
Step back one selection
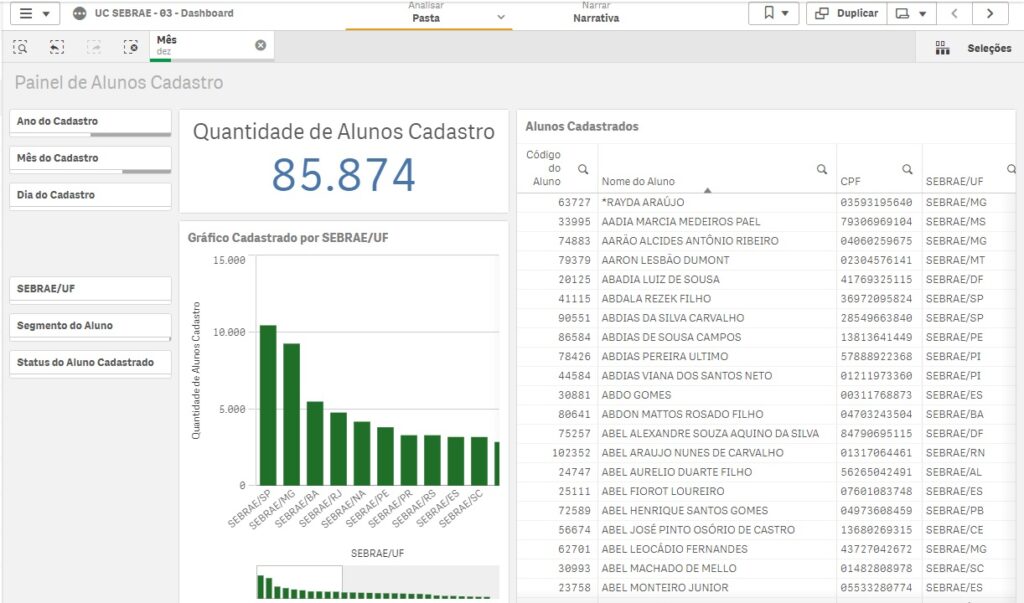[x=57, y=47]
